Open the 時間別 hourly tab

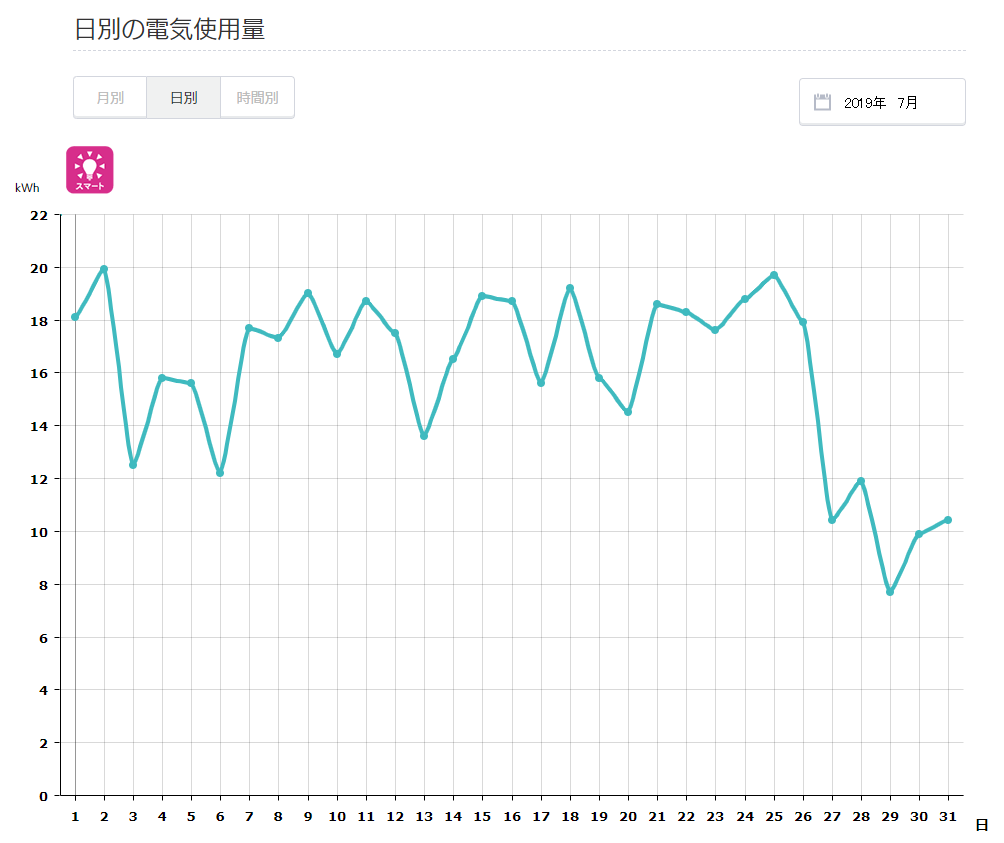tap(257, 98)
